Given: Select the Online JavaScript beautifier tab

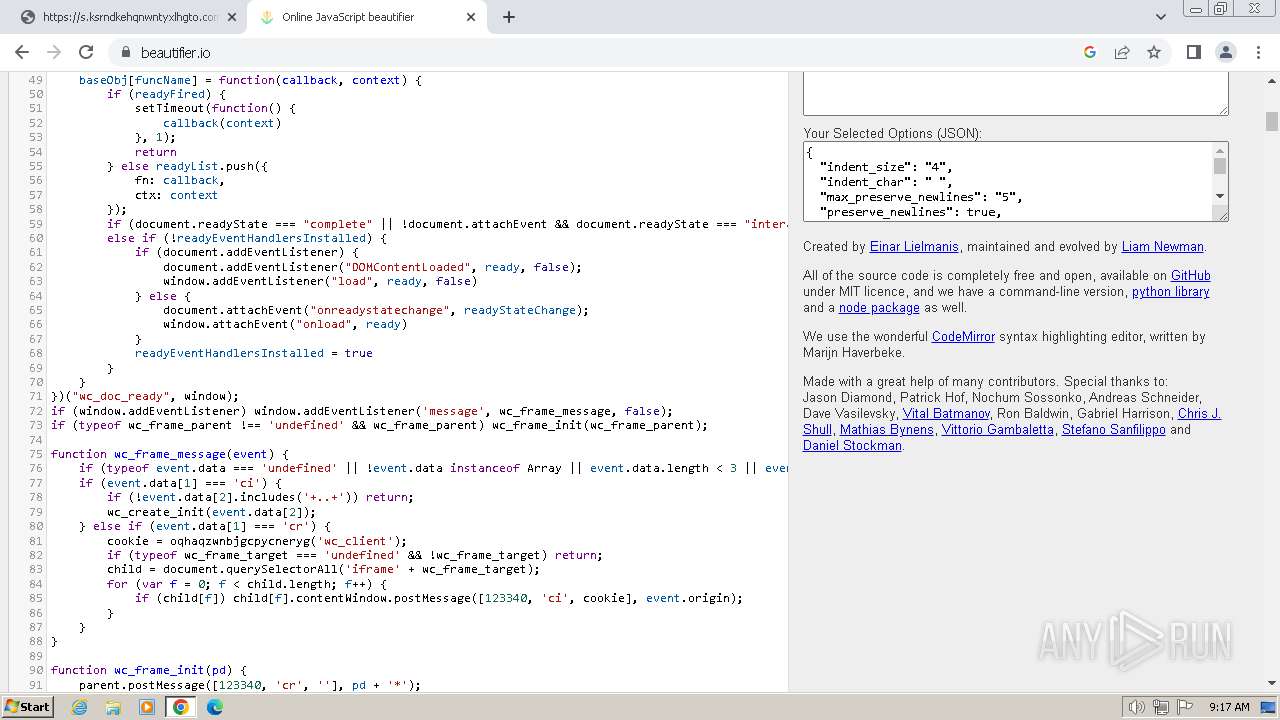Looking at the screenshot, I should tap(368, 17).
